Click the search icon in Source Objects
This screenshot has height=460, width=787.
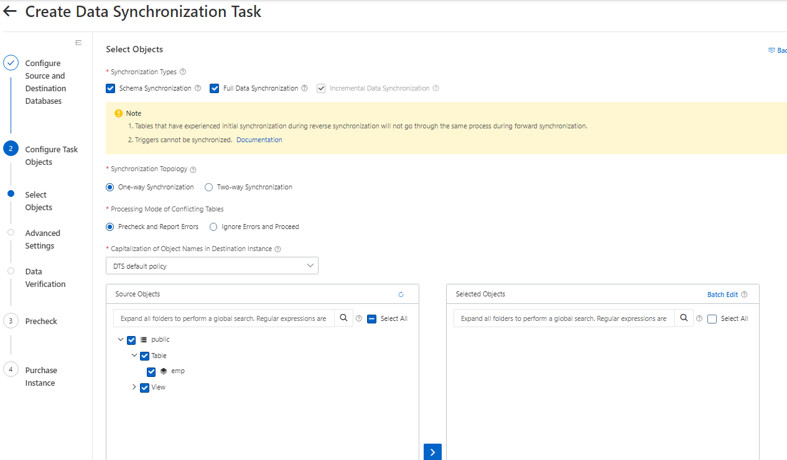tap(344, 318)
